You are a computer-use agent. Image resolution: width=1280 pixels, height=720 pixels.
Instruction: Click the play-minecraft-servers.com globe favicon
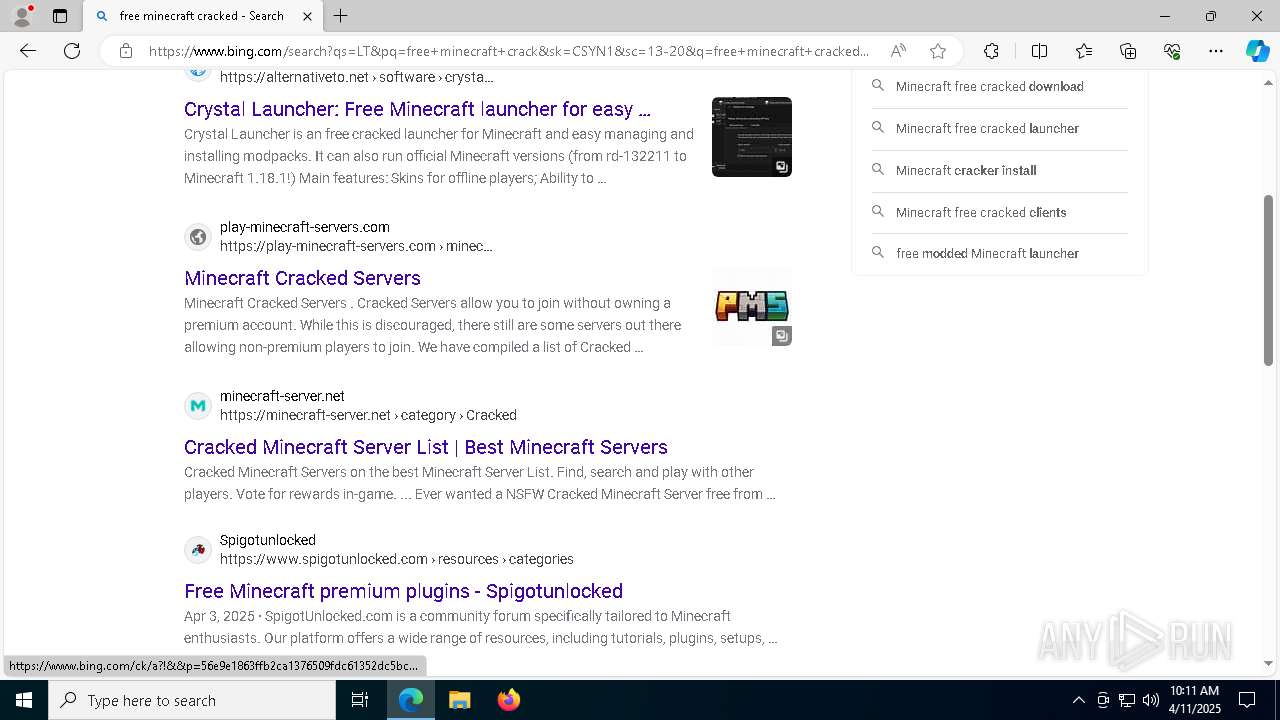click(x=198, y=237)
